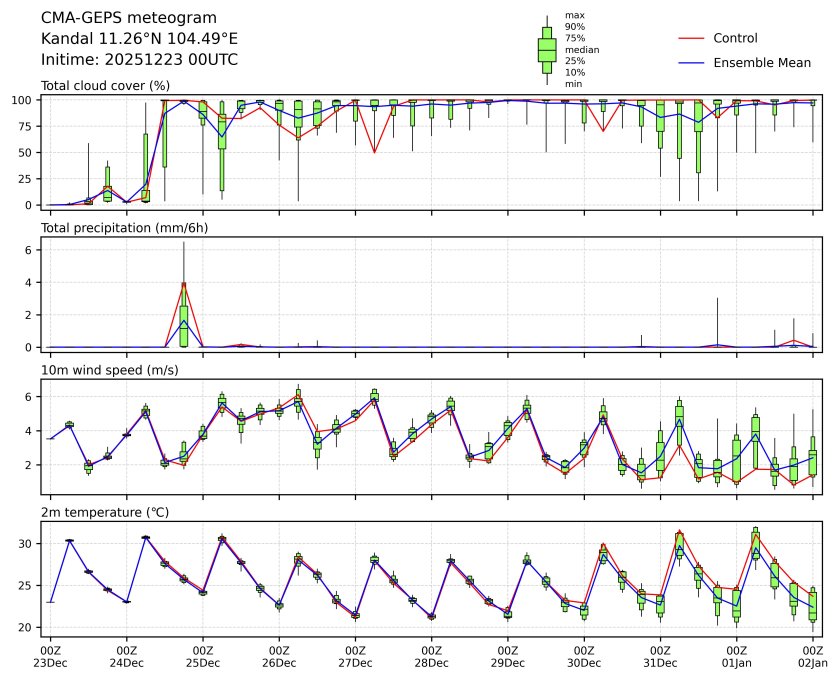The width and height of the screenshot is (839, 680).
Task: Click the box-plot legend symbol
Action: [x=547, y=50]
